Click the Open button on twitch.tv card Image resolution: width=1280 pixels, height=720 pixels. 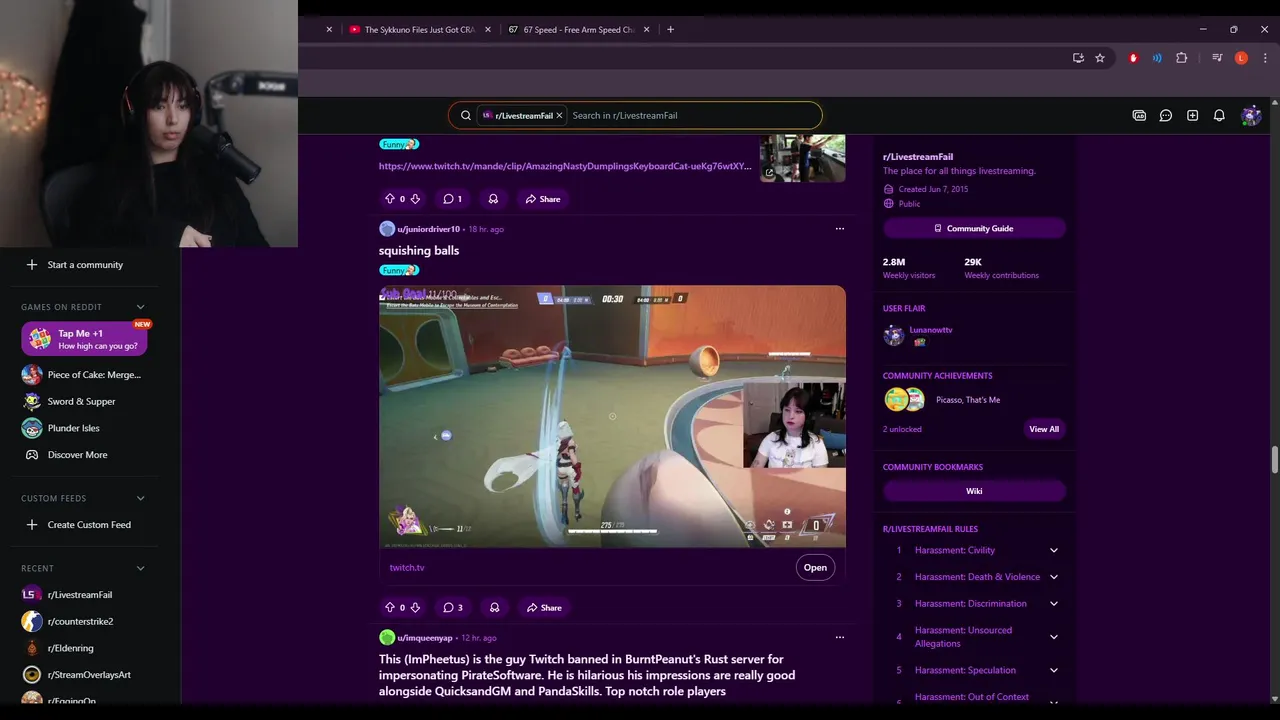coord(815,567)
